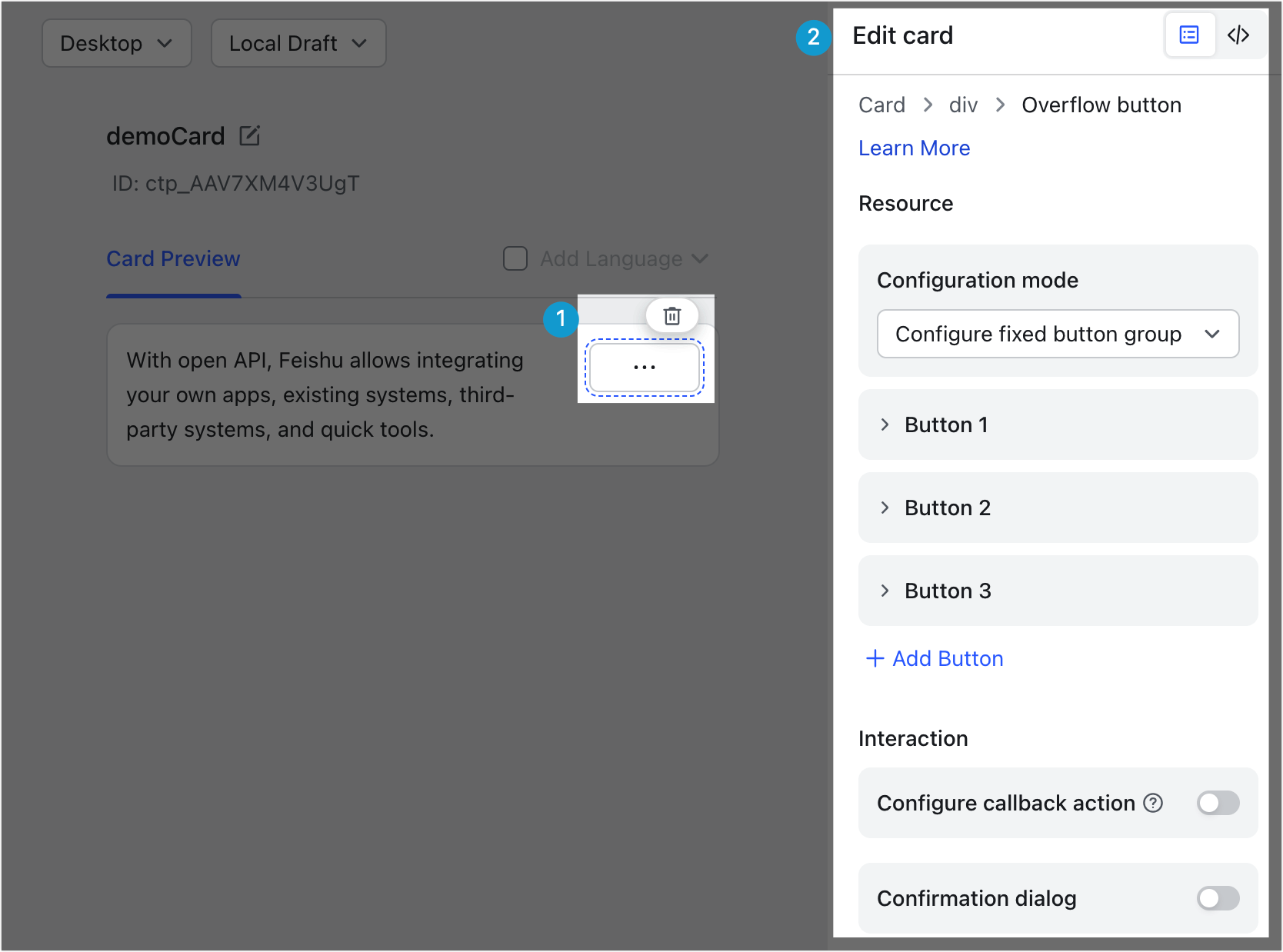Click the three-dots overflow button in card preview
1283x952 pixels.
tap(645, 368)
